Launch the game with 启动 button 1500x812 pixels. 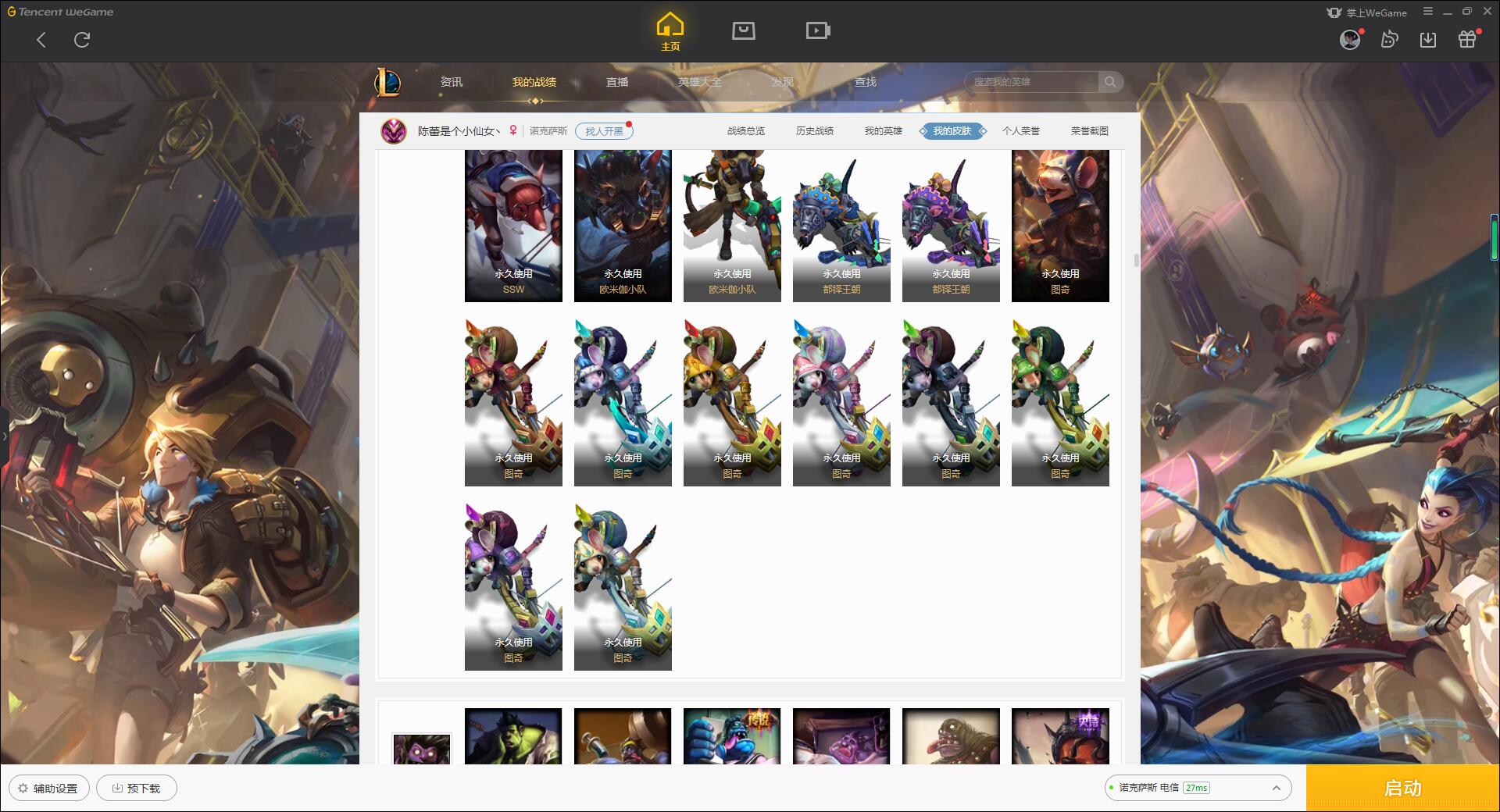(x=1402, y=788)
